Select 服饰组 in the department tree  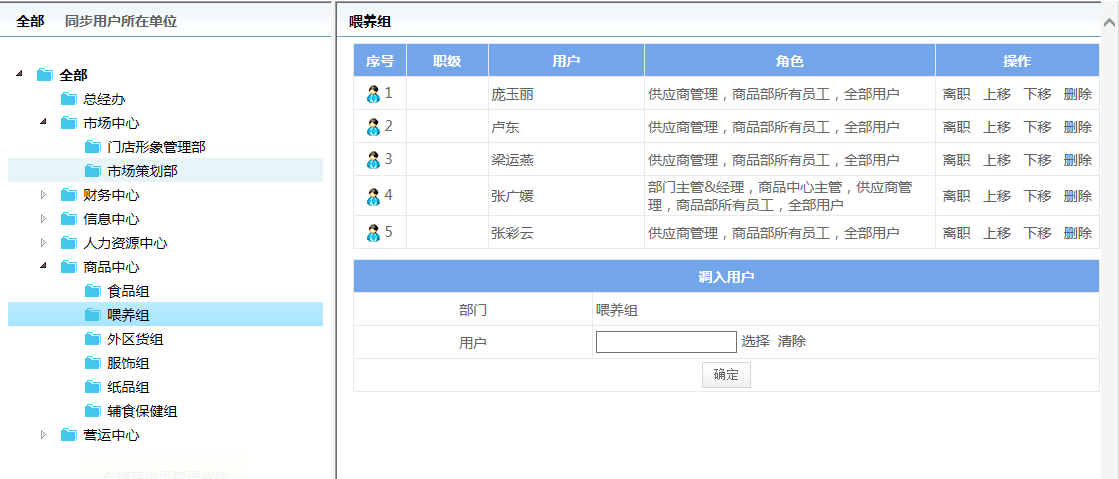coord(128,363)
